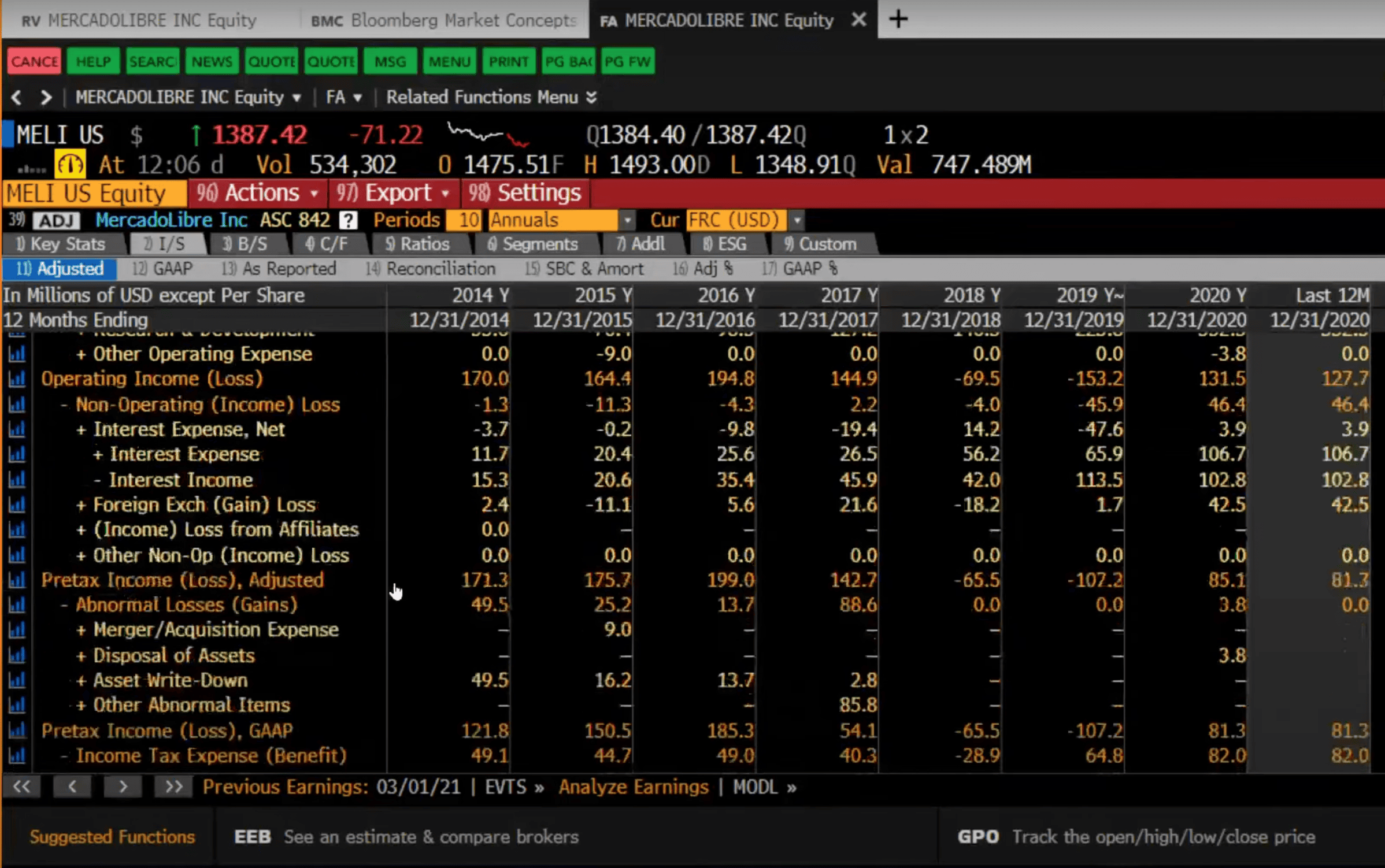Toggle the ADJ adjusted indicator
This screenshot has height=868, width=1385.
point(56,220)
